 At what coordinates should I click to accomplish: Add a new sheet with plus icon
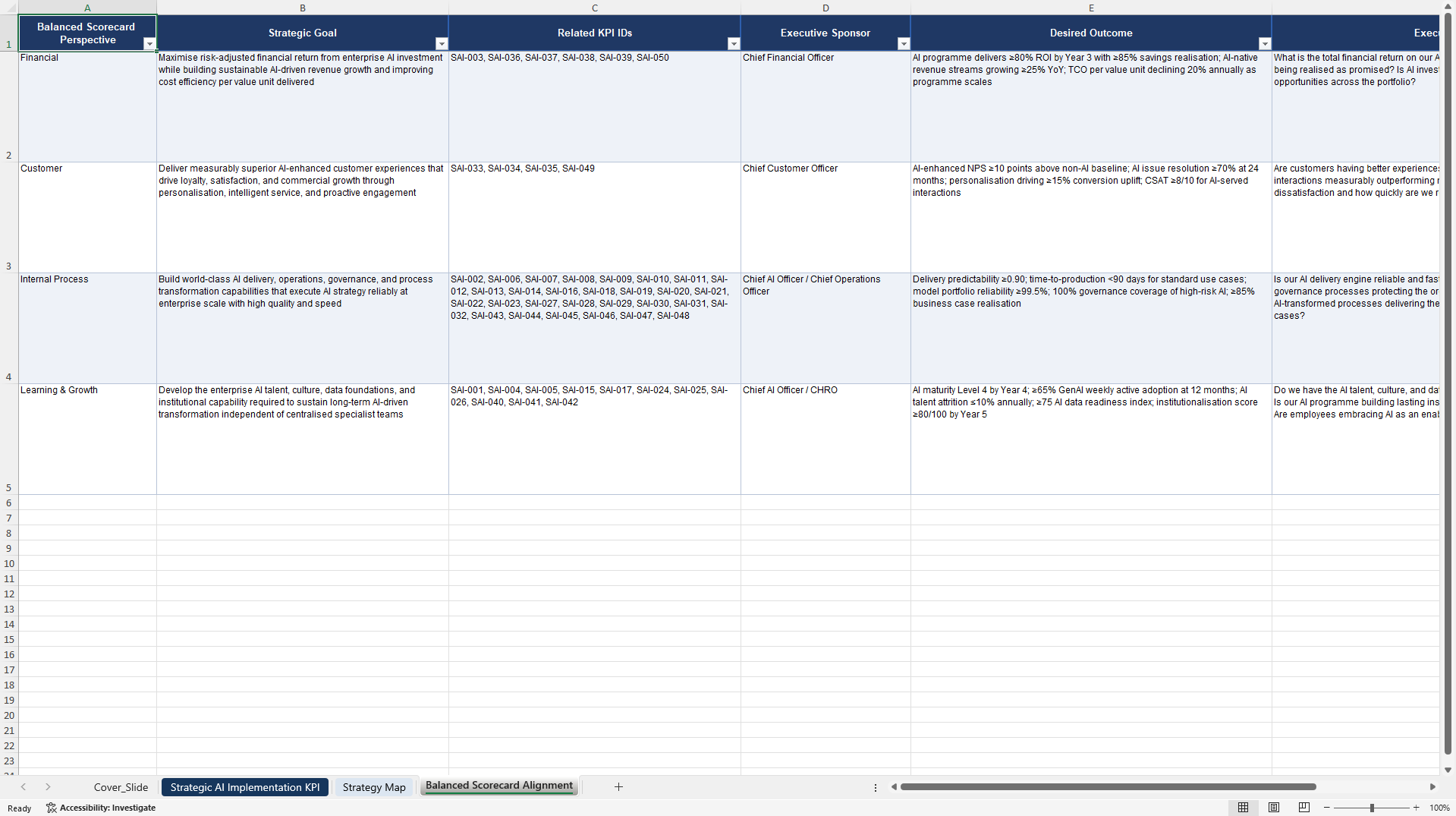coord(618,787)
